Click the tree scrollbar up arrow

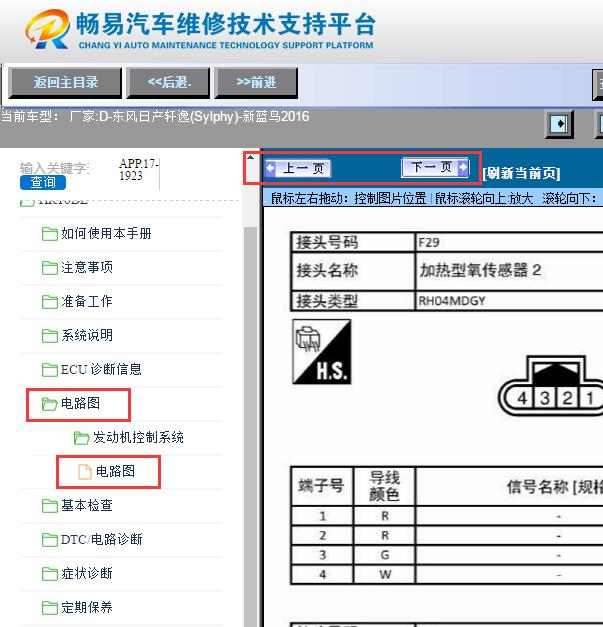[x=251, y=157]
